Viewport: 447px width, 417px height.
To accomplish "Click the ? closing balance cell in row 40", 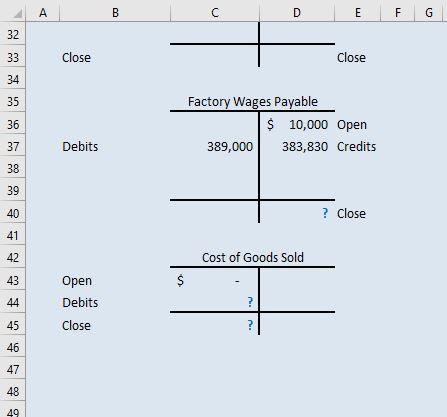I will tap(297, 213).
